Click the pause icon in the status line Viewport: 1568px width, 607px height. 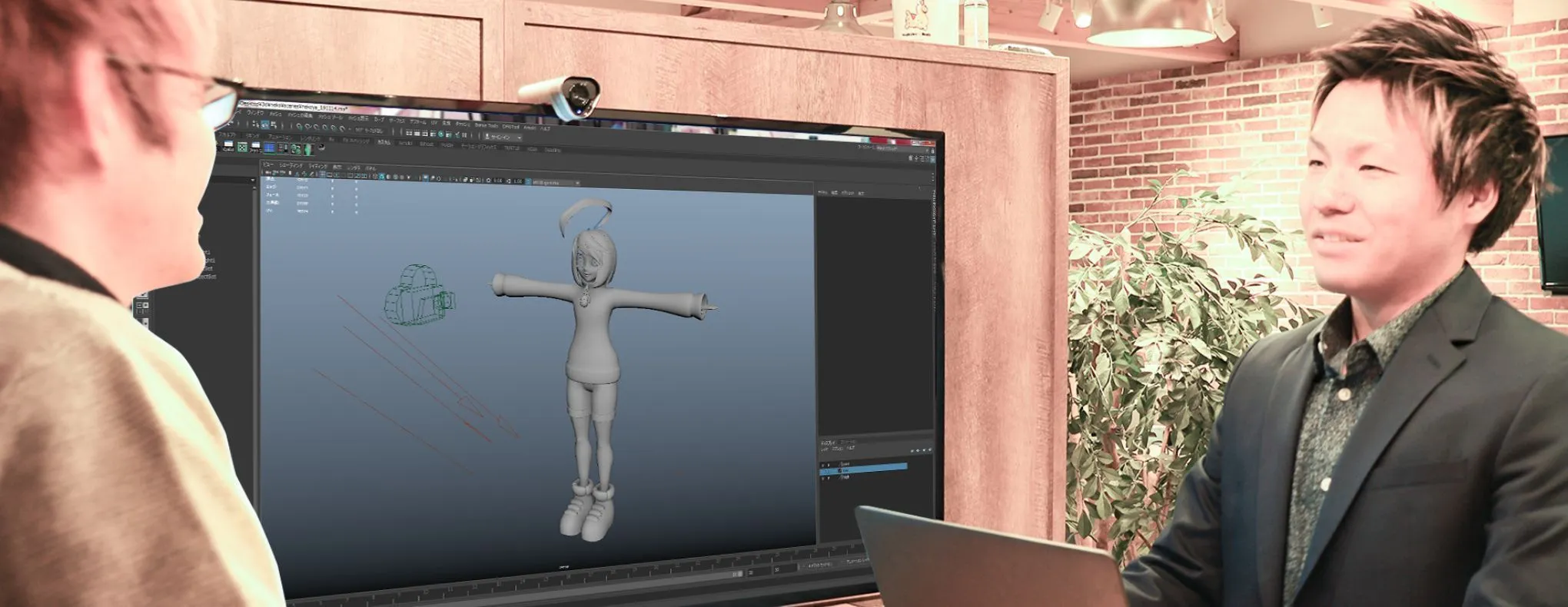pos(464,134)
